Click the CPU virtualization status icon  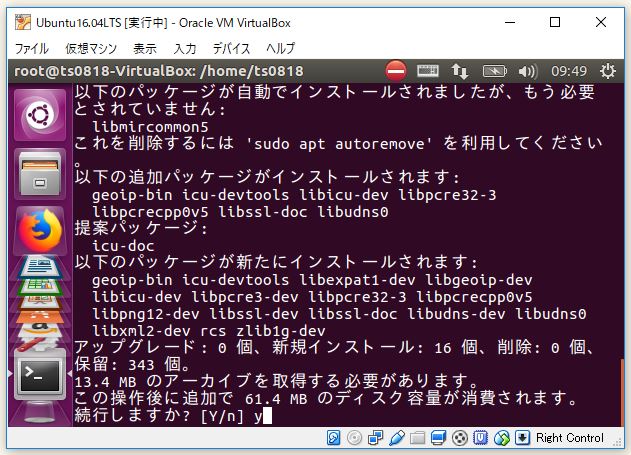pos(480,438)
